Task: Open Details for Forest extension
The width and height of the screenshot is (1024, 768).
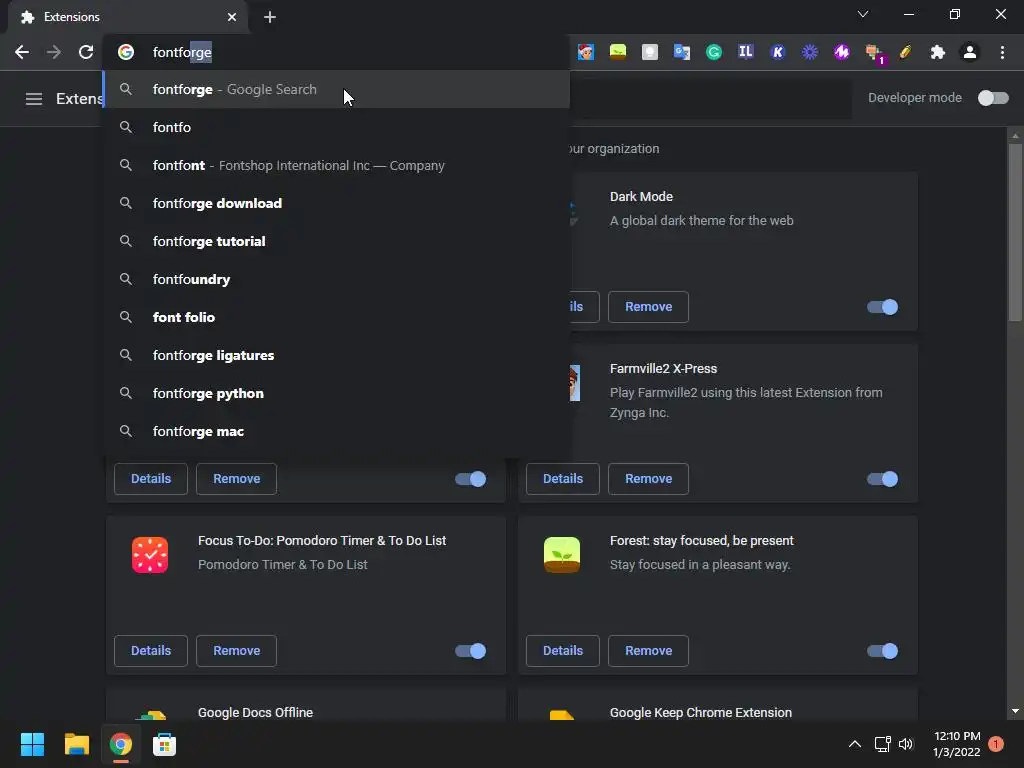Action: tap(563, 651)
